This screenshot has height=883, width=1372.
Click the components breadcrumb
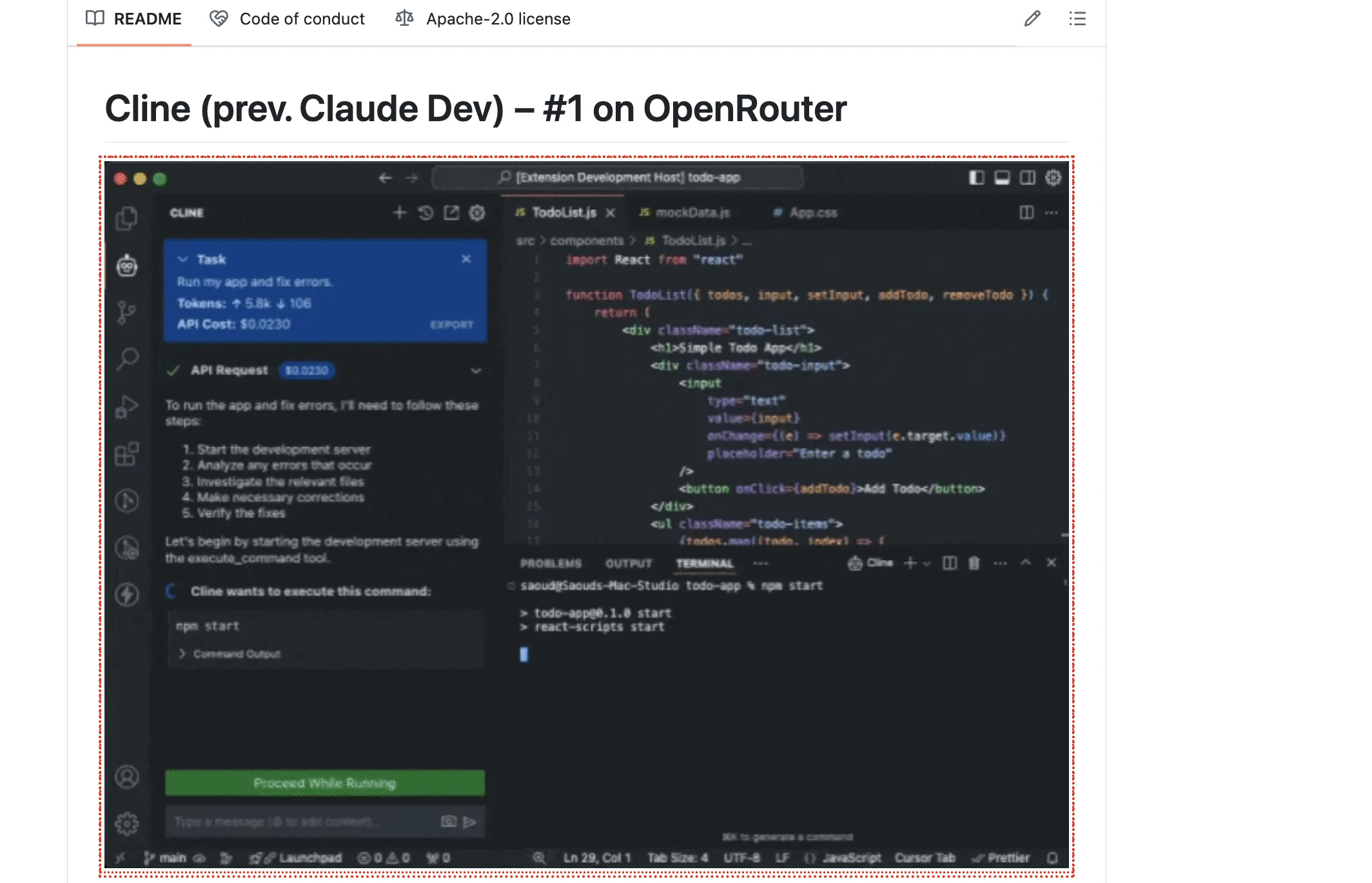click(x=587, y=240)
